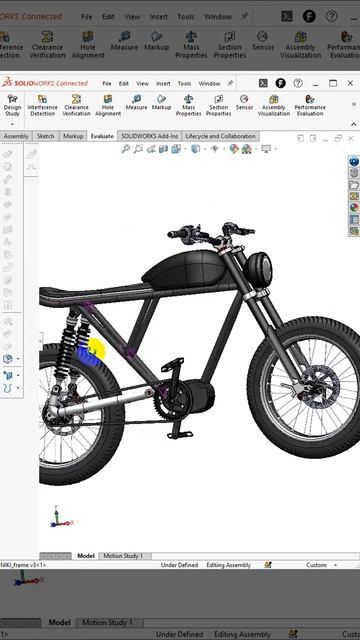Click the Hide/Show Items icon

[x=215, y=149]
